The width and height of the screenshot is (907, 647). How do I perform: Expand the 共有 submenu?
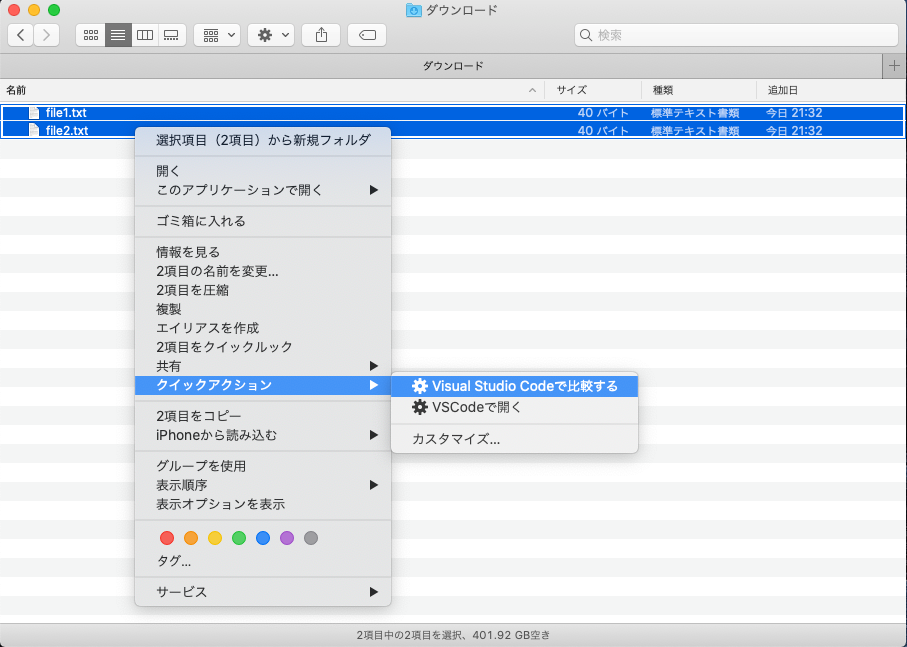pyautogui.click(x=262, y=365)
